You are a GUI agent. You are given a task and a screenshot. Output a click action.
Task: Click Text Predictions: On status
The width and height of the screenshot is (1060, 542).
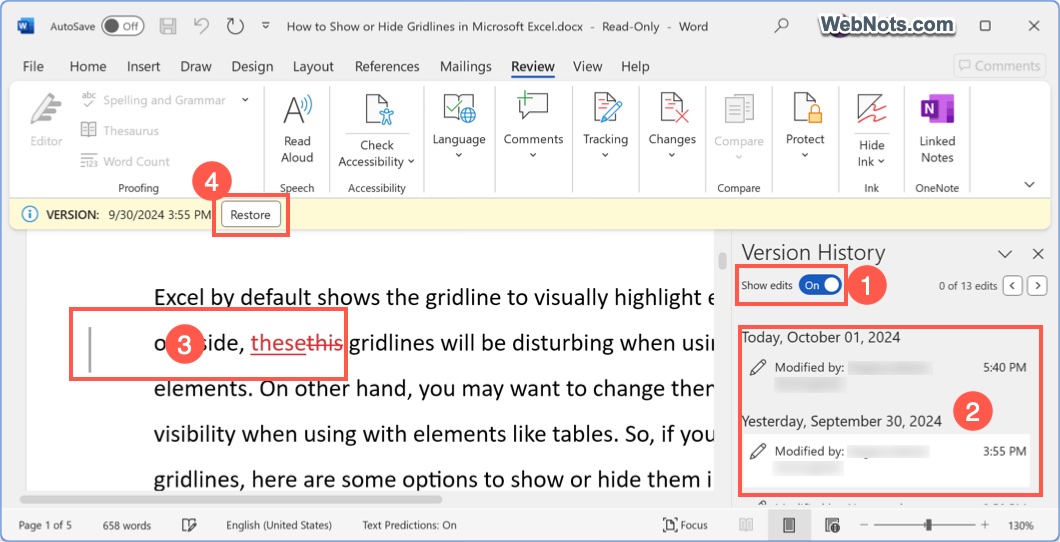pos(410,525)
